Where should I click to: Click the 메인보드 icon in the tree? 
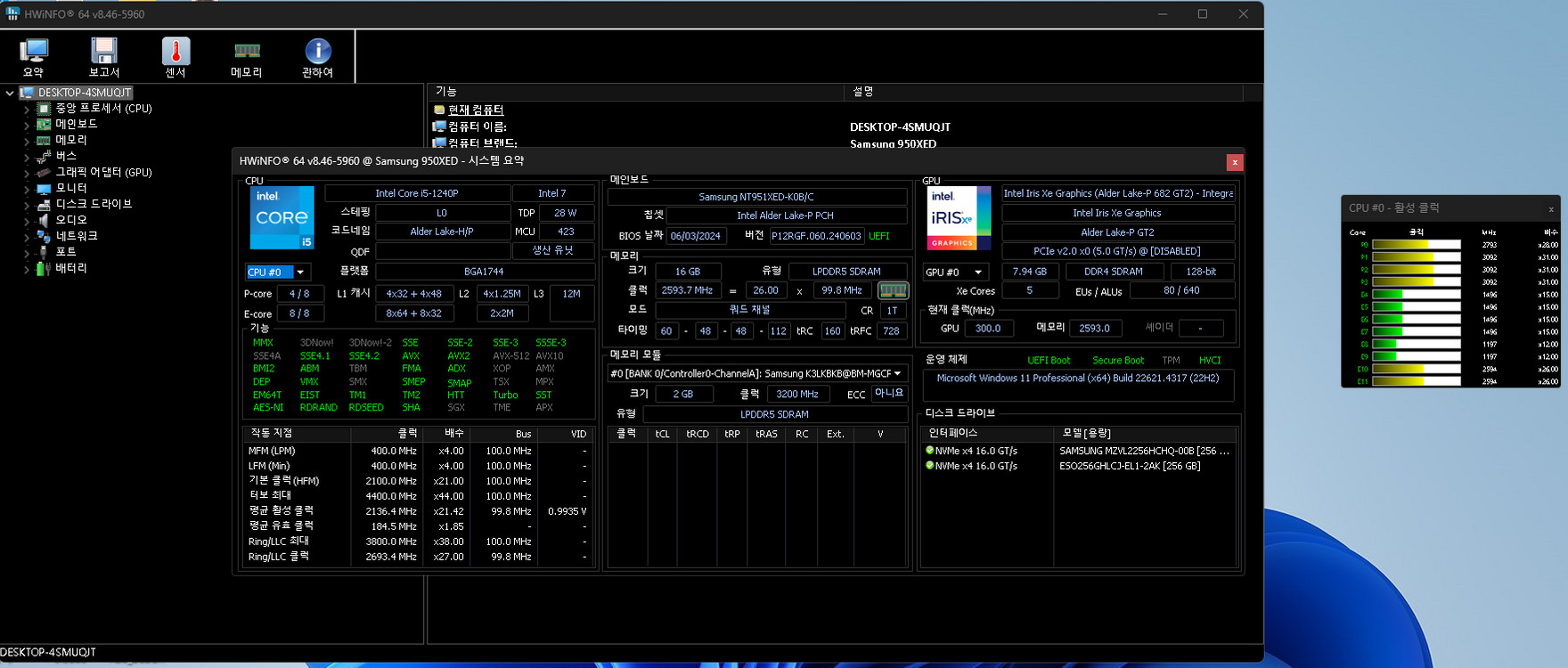click(43, 125)
